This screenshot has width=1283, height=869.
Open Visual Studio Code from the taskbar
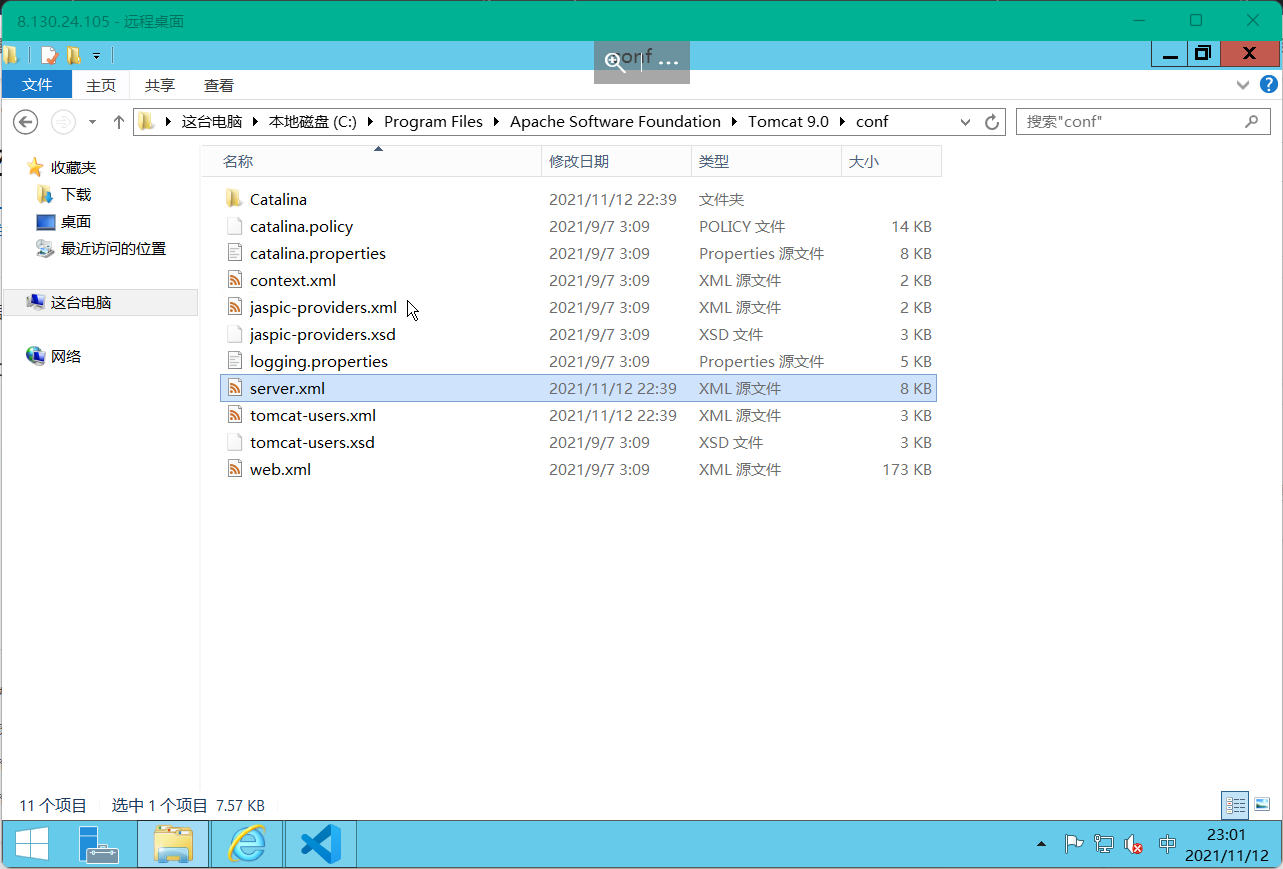click(x=321, y=845)
